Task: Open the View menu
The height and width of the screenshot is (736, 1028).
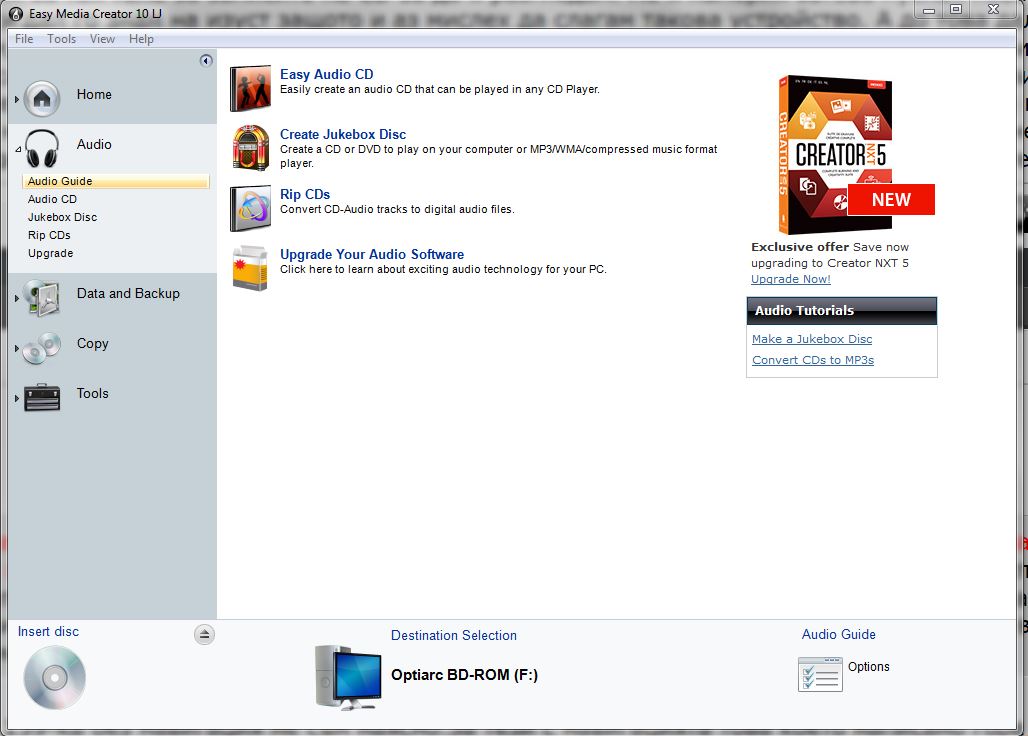Action: click(102, 39)
